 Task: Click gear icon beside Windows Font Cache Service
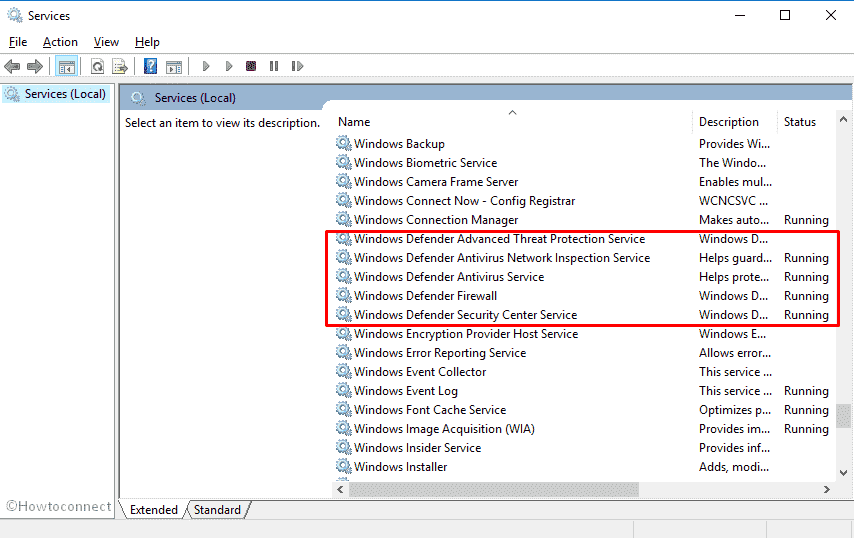(x=344, y=409)
